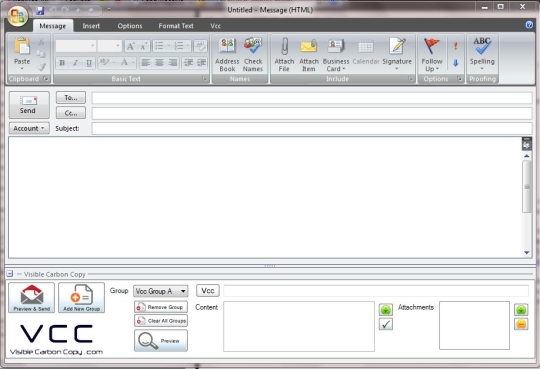
Task: Apply numbered list formatting
Action: click(x=181, y=46)
